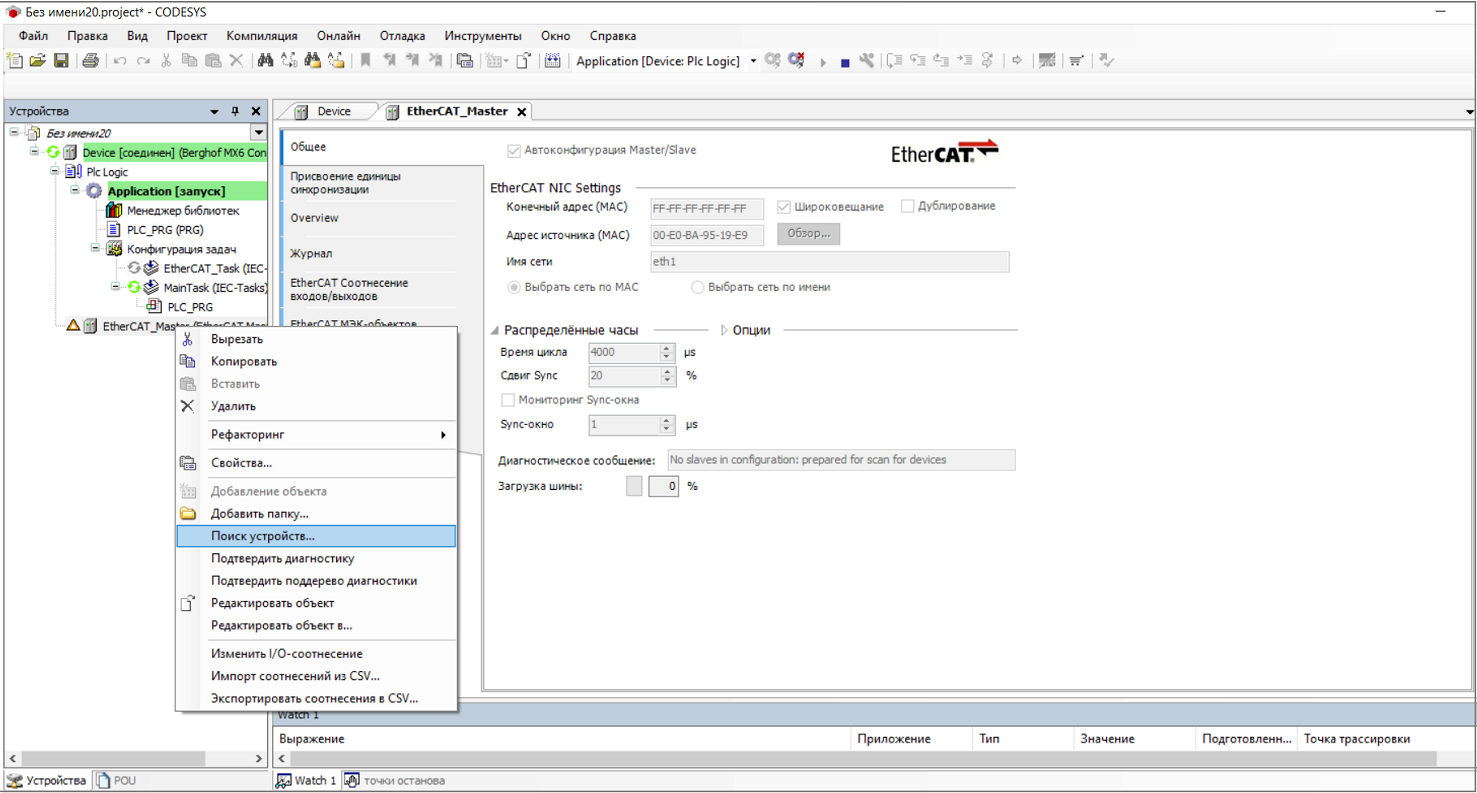Click the Library Manager books icon
The image size is (1477, 793).
(x=114, y=211)
